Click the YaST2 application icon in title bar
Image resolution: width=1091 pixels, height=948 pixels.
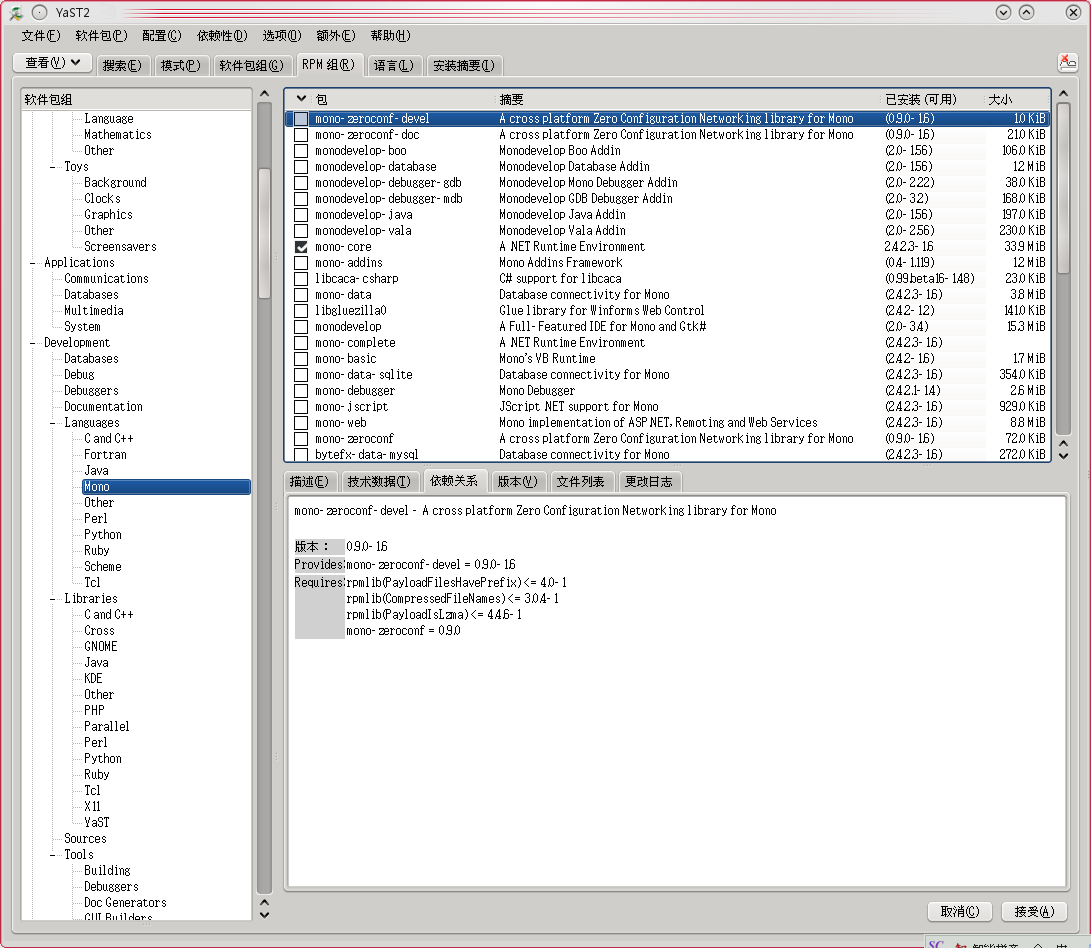point(15,13)
